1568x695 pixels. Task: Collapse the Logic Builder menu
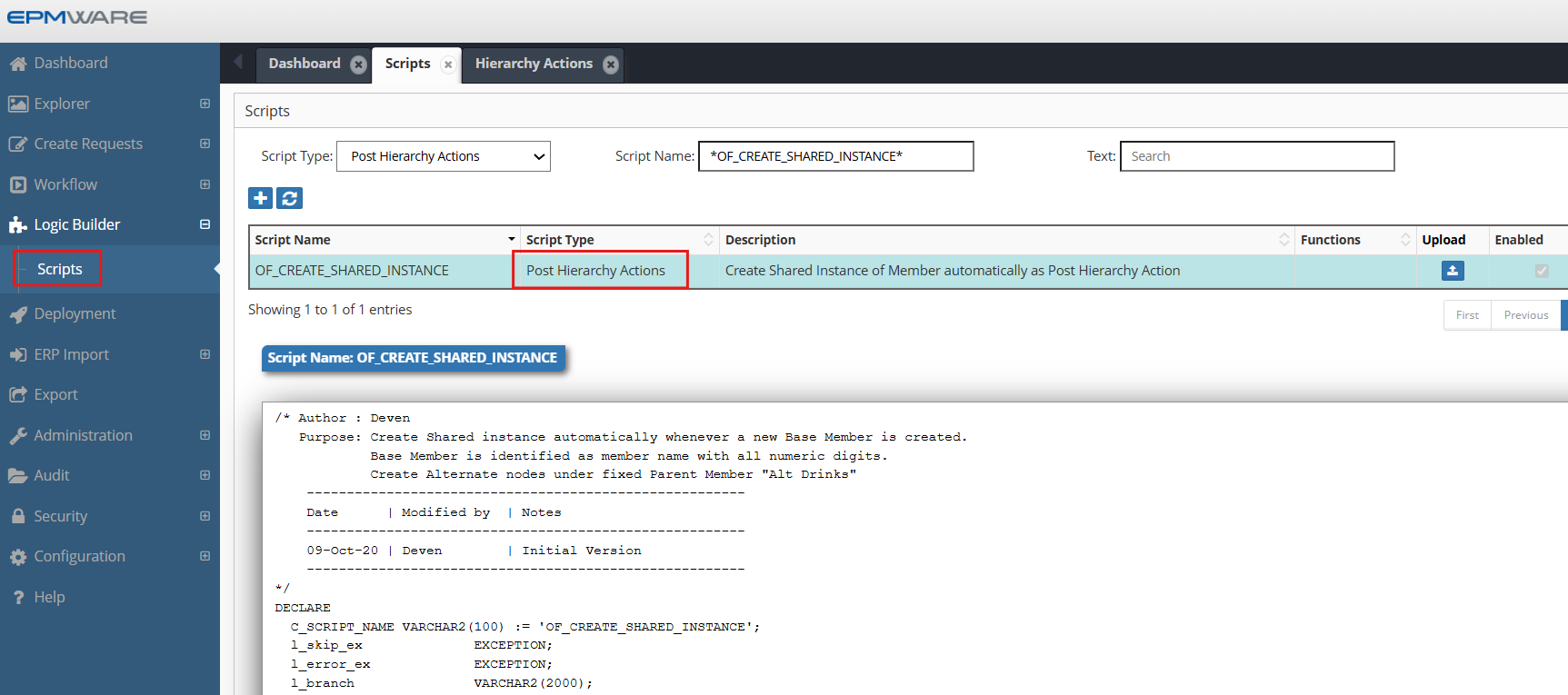(x=205, y=224)
